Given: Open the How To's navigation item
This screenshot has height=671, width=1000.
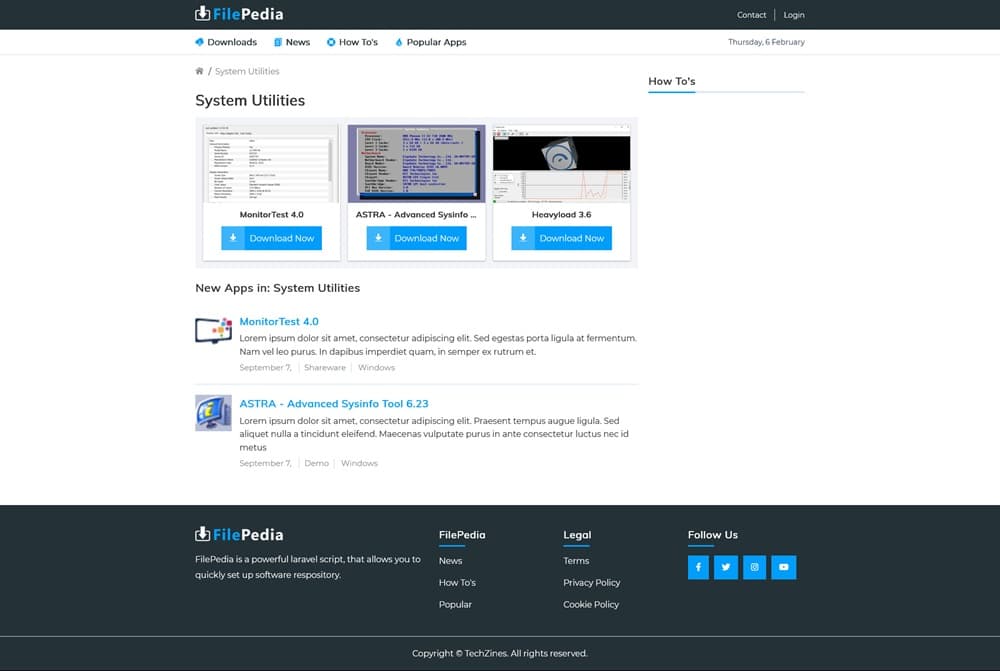Looking at the screenshot, I should 353,42.
